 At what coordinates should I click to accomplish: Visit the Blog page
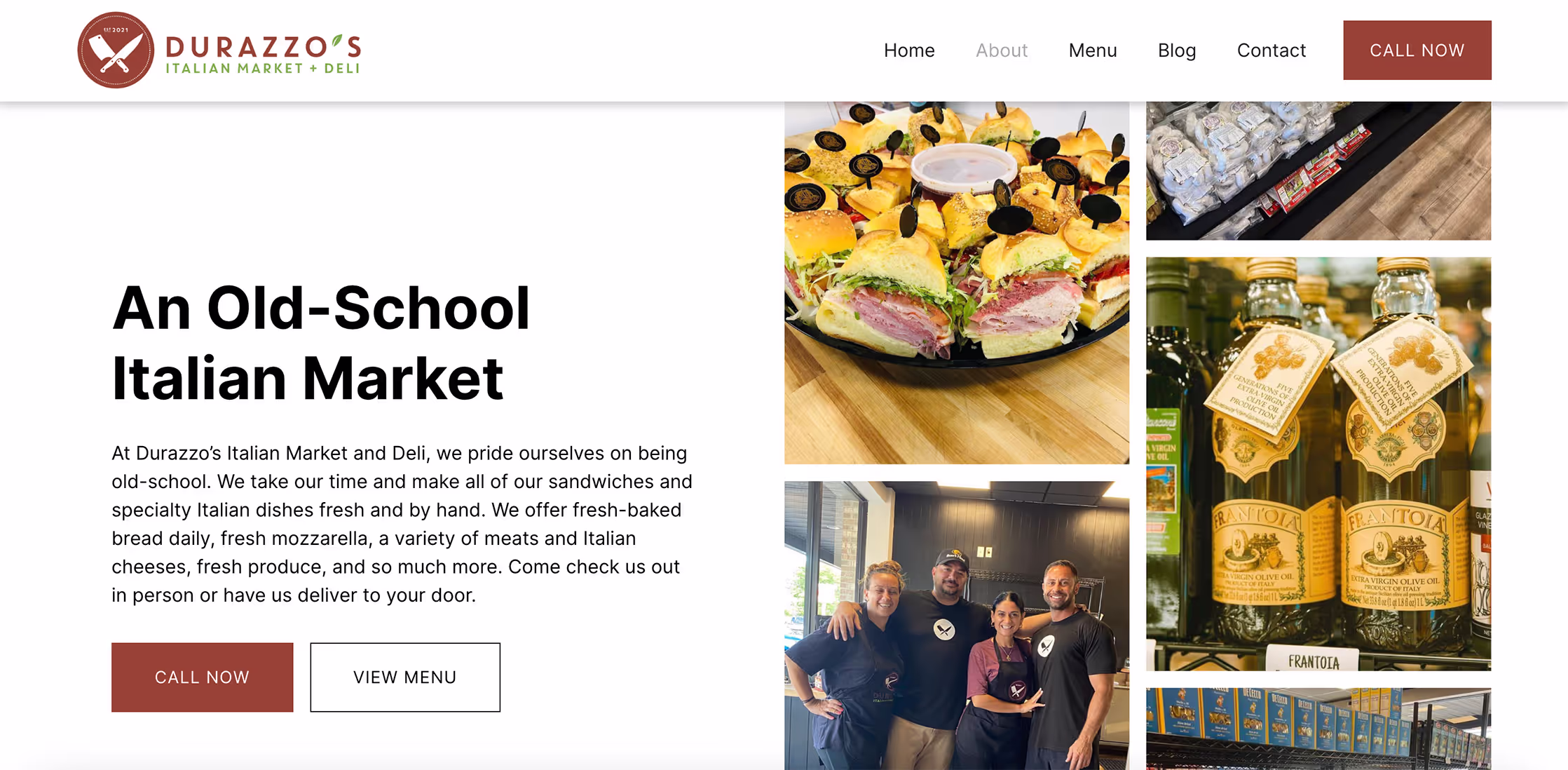click(x=1177, y=50)
